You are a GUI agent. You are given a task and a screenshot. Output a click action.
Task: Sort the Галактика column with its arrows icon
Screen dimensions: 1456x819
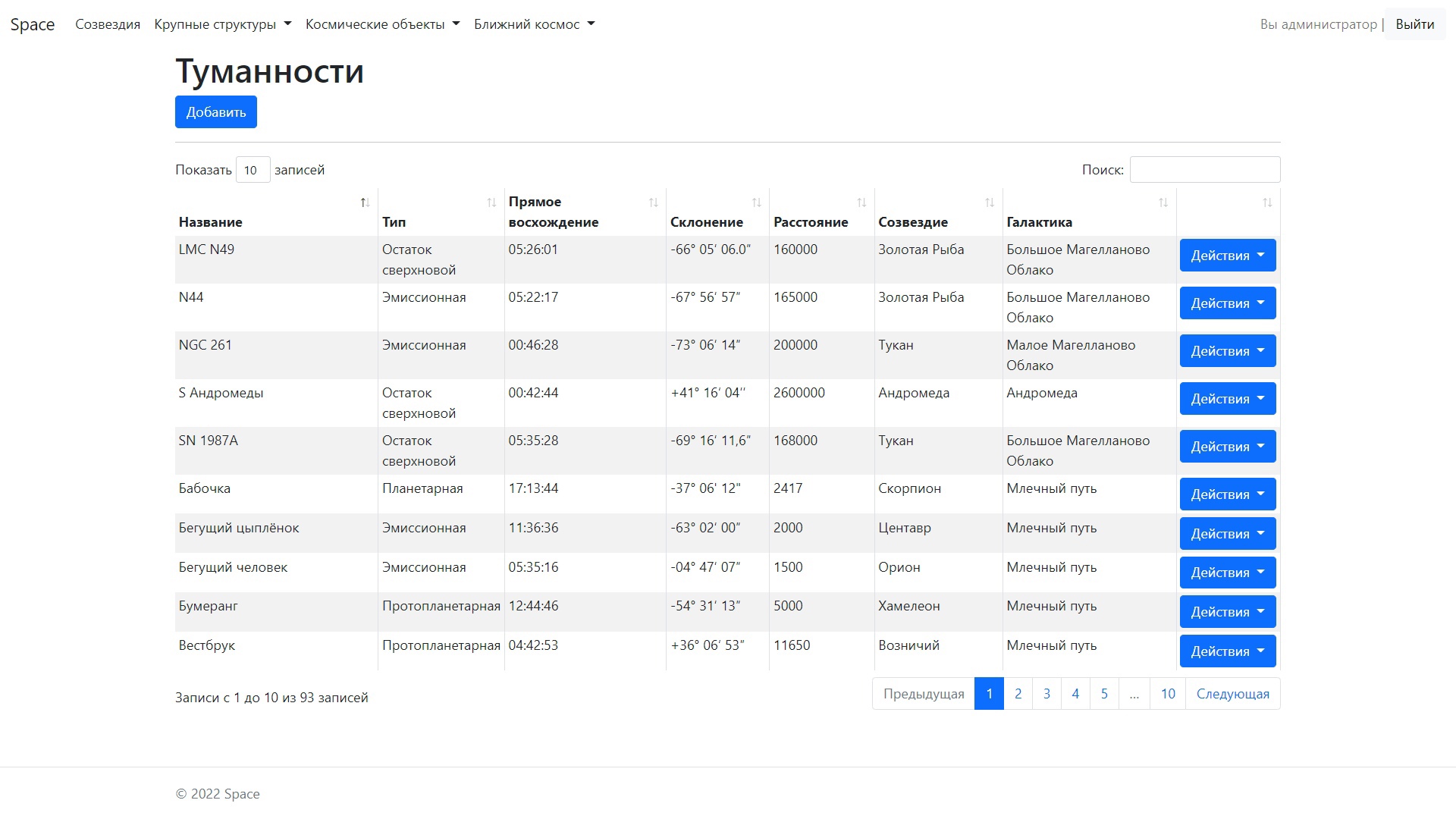point(1163,202)
